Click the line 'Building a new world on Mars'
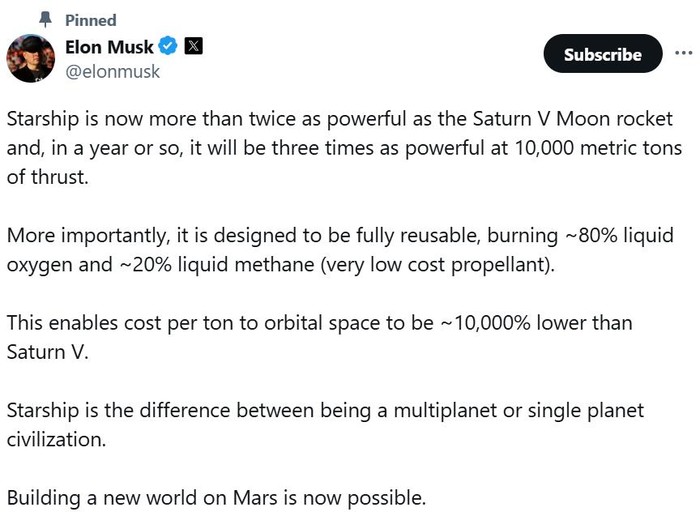 click(217, 498)
